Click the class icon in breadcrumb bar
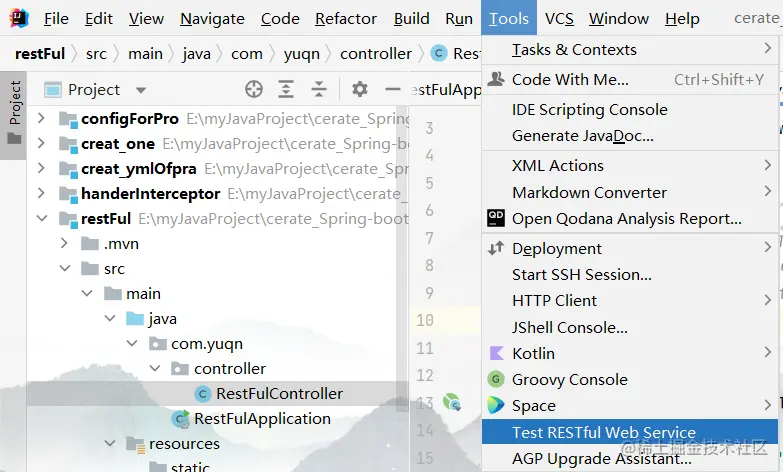783x472 pixels. point(438,53)
